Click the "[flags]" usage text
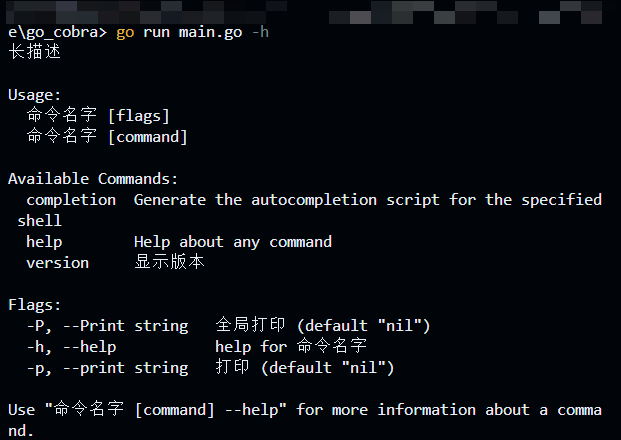621x440 pixels. pos(138,115)
